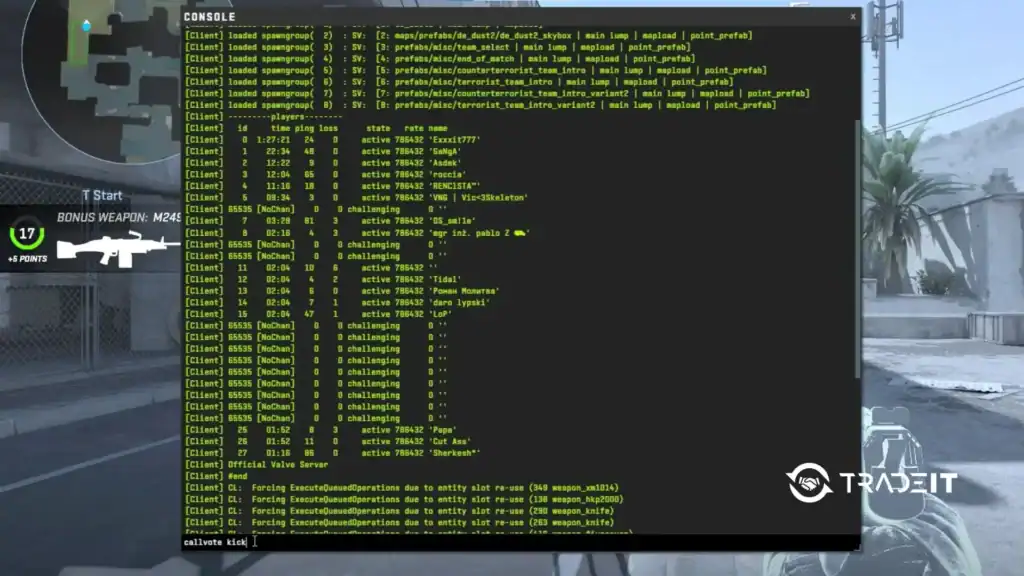Click the spawngroup 5 counterterrorist_team_intro line
1024x576 pixels.
(475, 71)
